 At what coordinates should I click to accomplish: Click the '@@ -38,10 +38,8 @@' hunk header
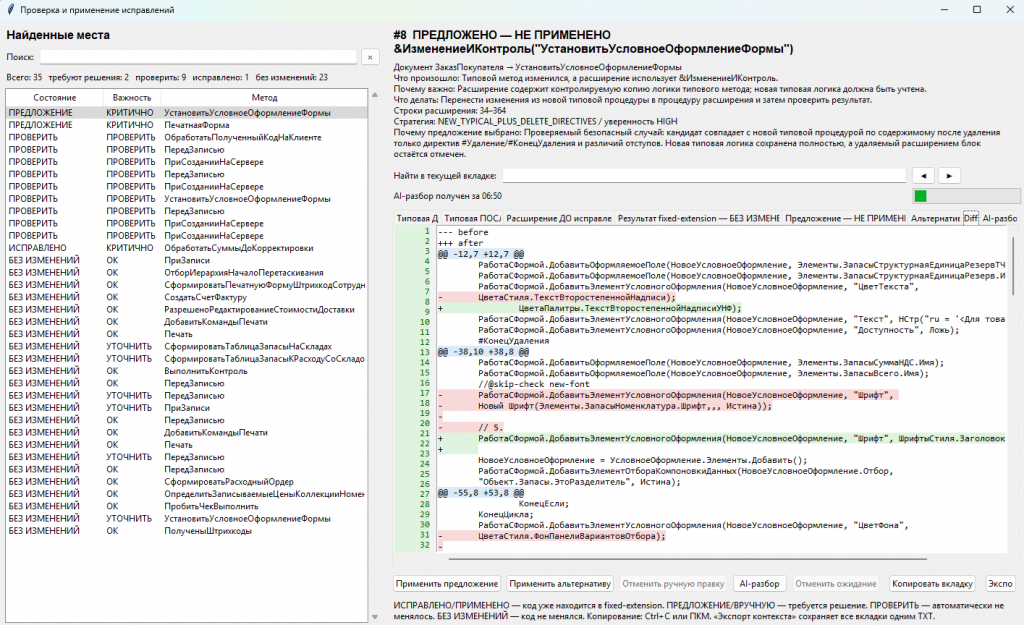tap(483, 351)
